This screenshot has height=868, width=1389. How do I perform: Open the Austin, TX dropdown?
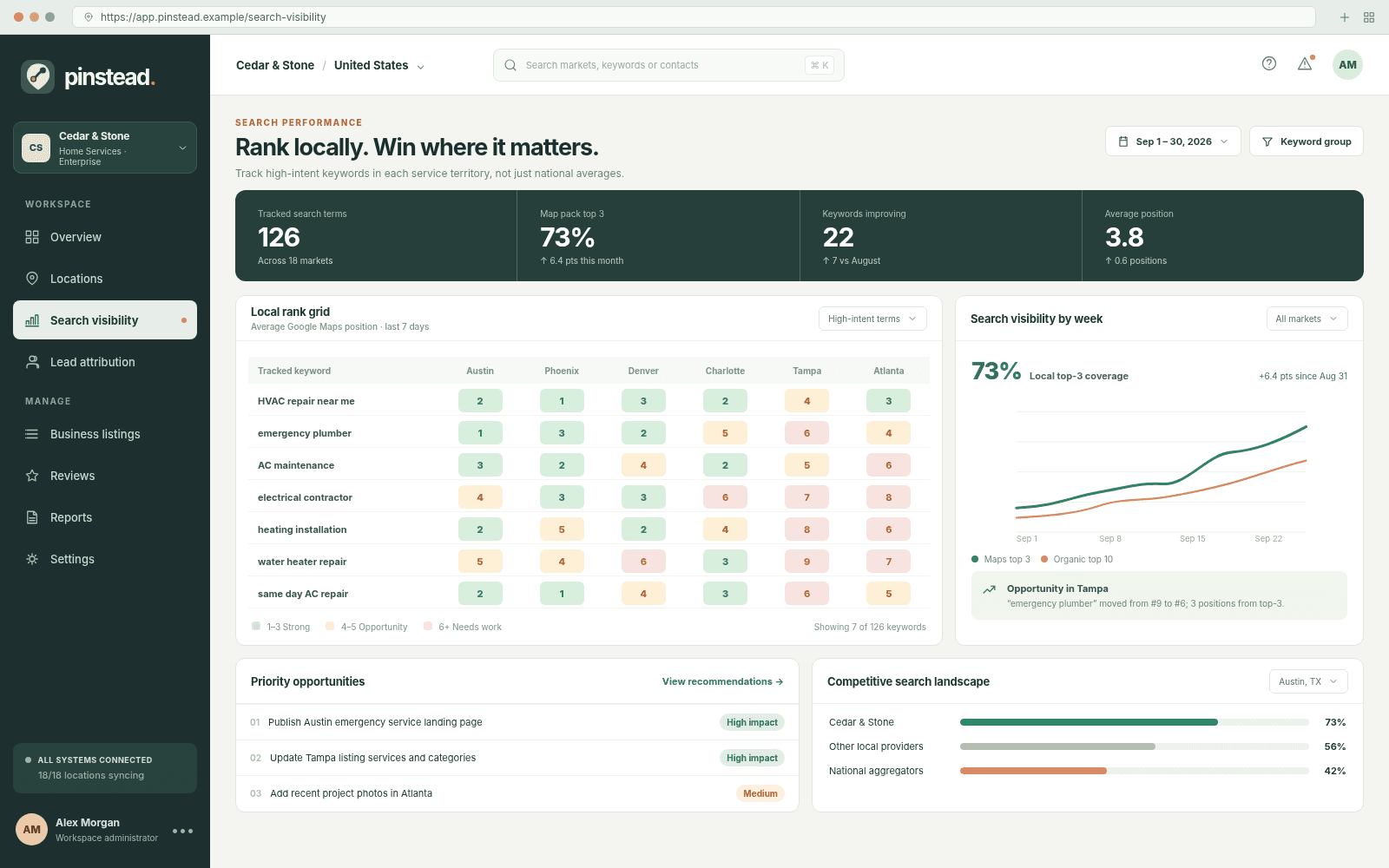1308,681
